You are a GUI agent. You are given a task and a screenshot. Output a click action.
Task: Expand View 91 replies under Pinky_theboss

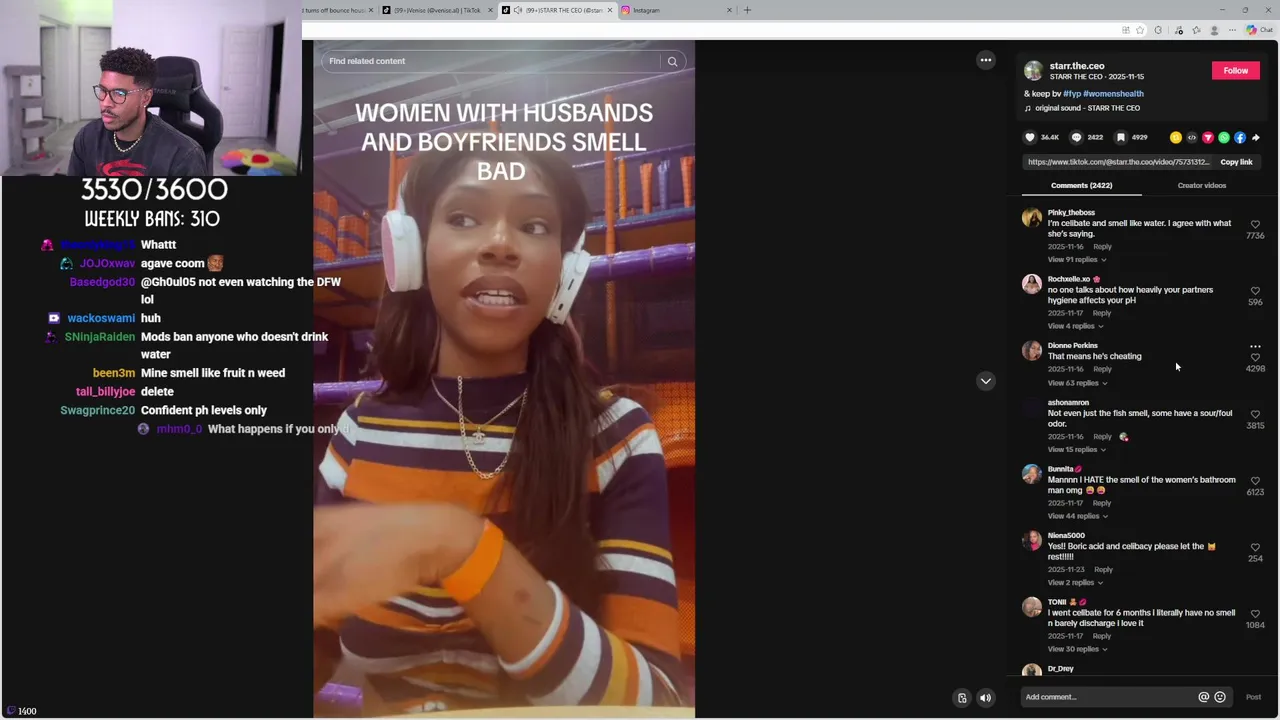tap(1076, 260)
